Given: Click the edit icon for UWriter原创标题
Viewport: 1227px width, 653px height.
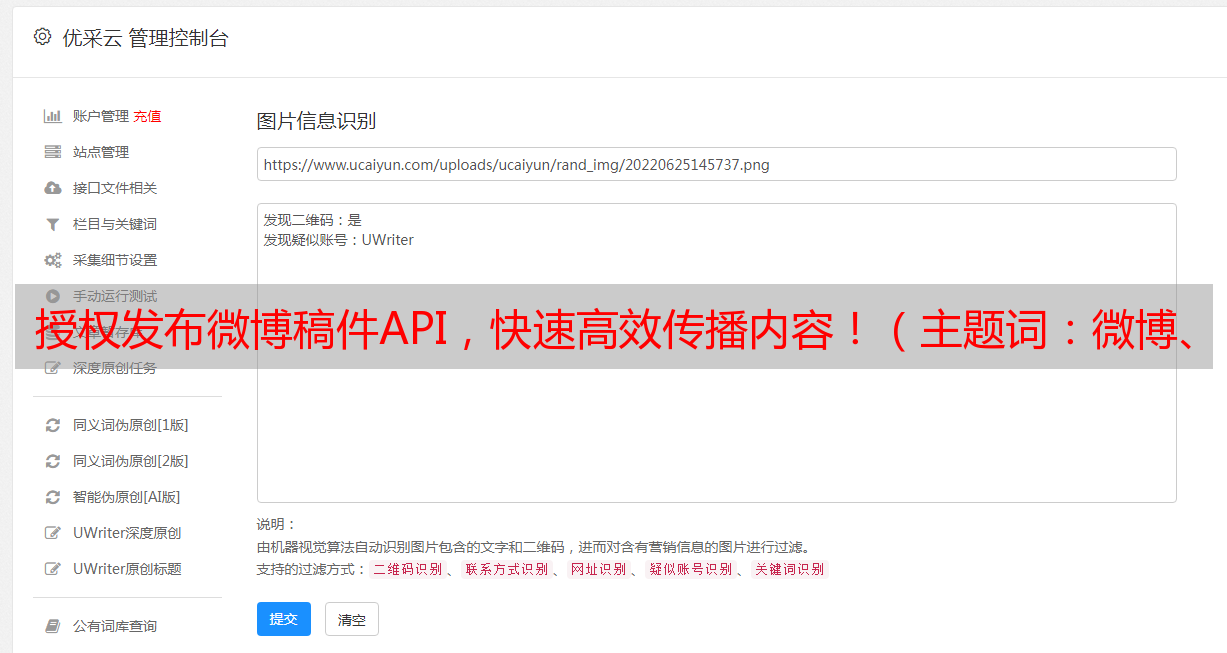Looking at the screenshot, I should [x=53, y=569].
